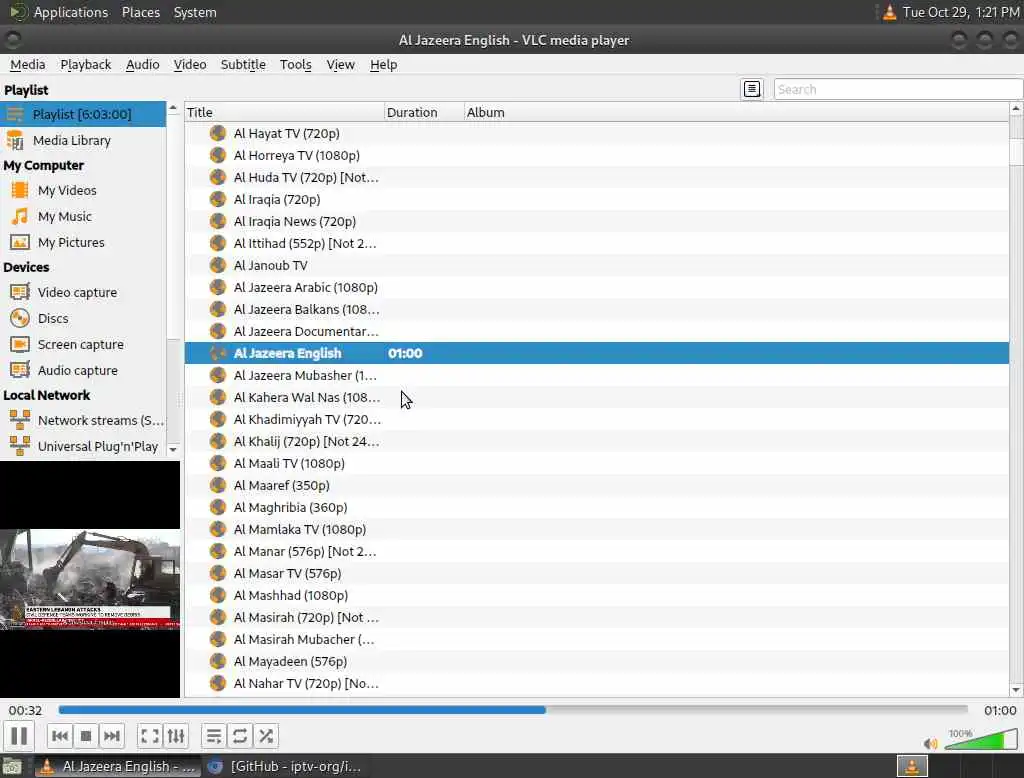Select Al Maali TV (1080p) row
Screen dimensions: 1024x778
(596, 463)
